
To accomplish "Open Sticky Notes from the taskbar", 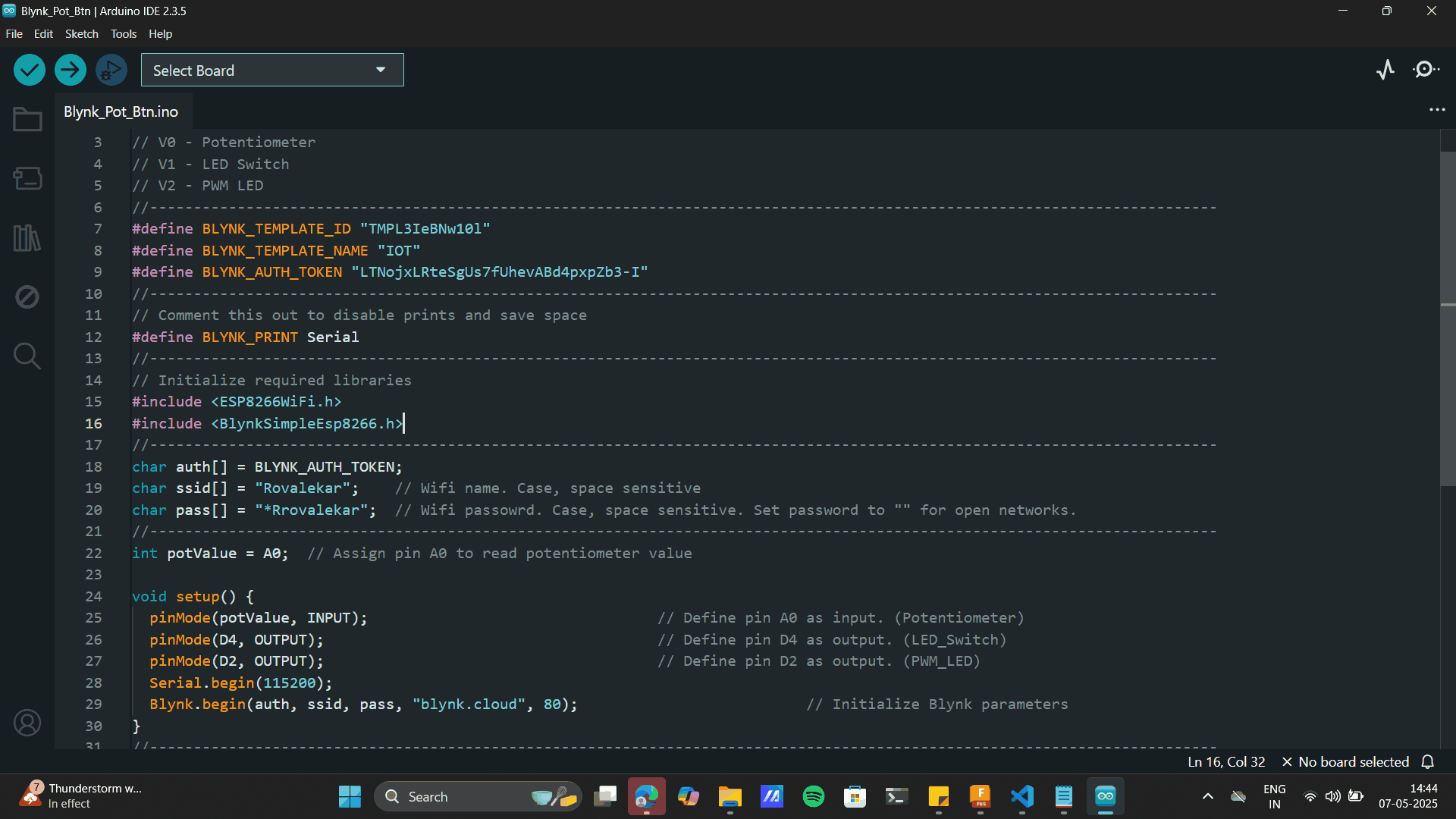I will (x=939, y=796).
